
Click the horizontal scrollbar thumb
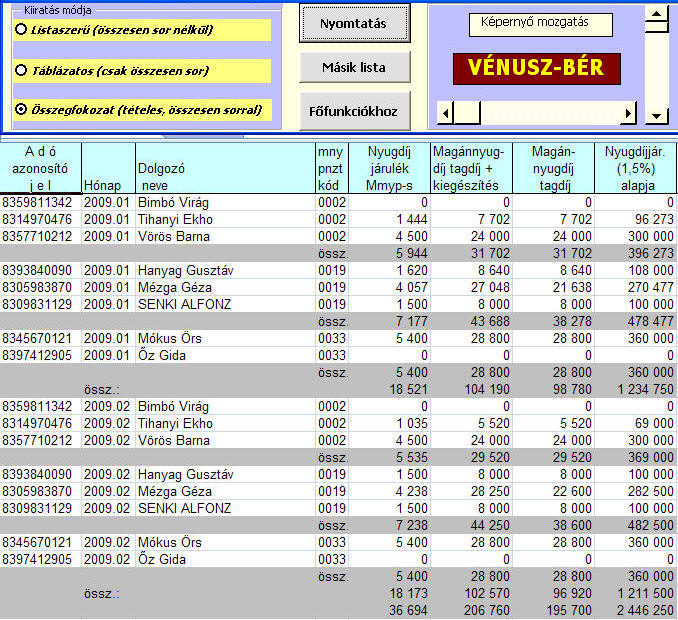467,114
